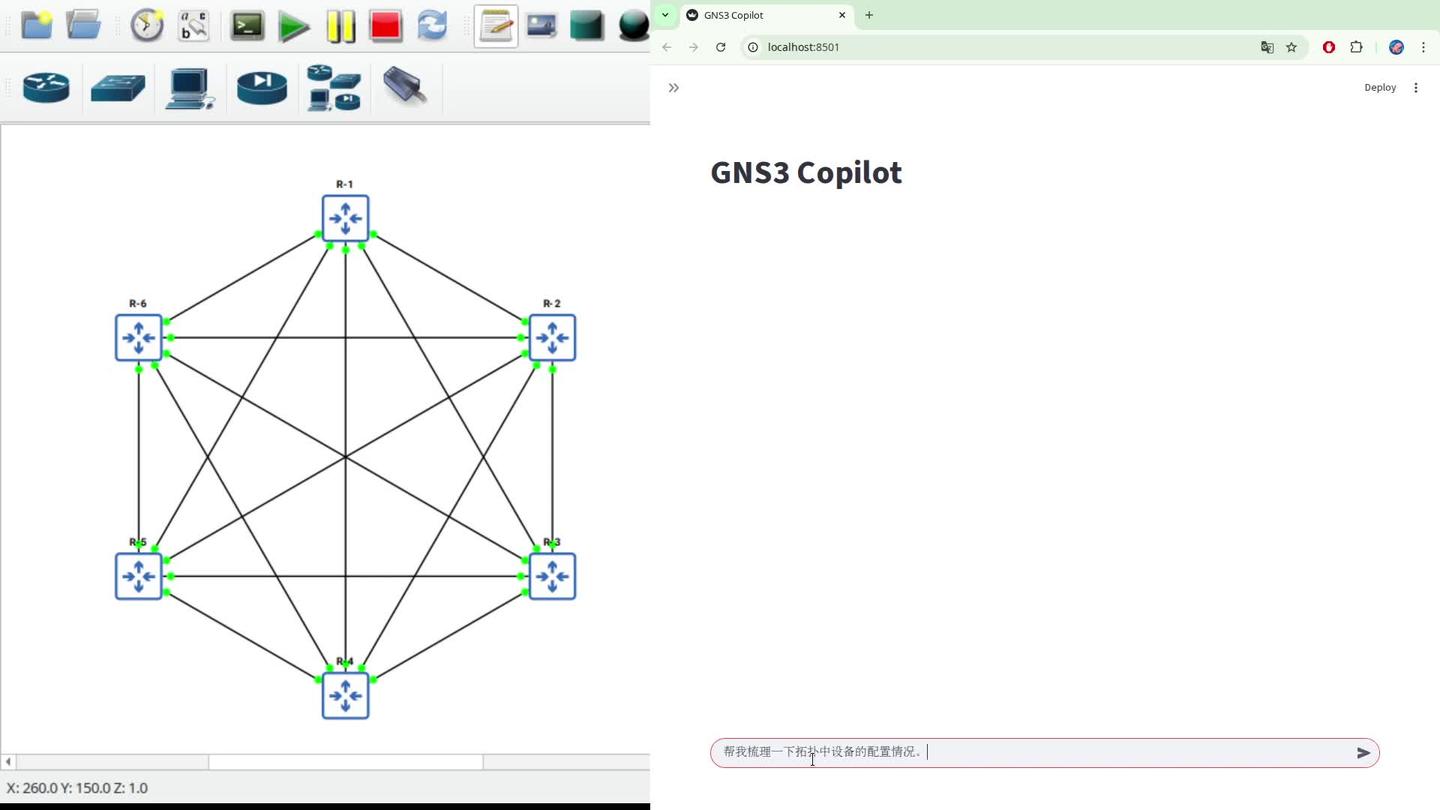Open the tab search dropdown
Viewport: 1440px width, 810px height.
click(x=665, y=15)
